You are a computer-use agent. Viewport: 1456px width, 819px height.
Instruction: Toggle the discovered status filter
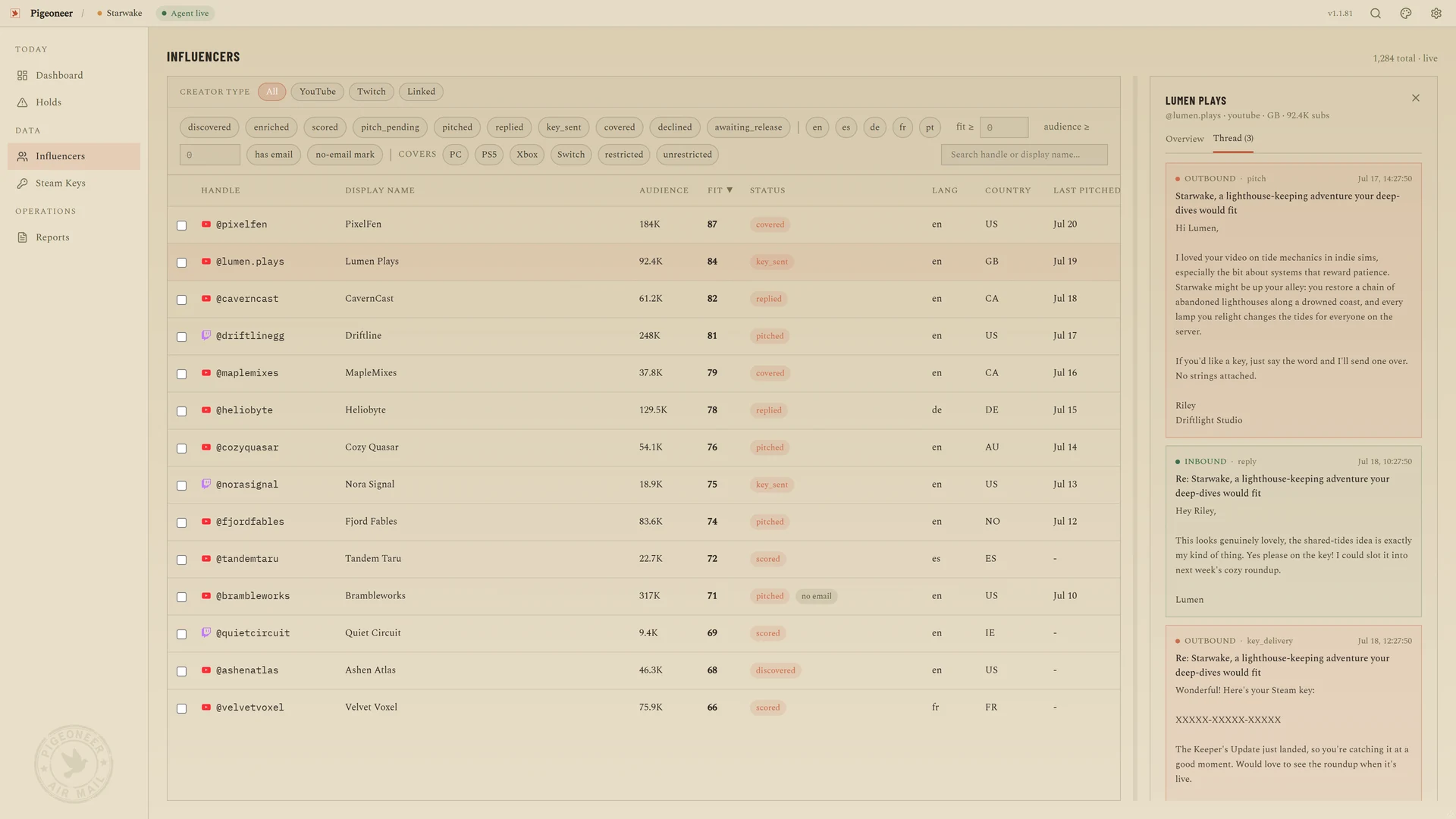tap(209, 127)
